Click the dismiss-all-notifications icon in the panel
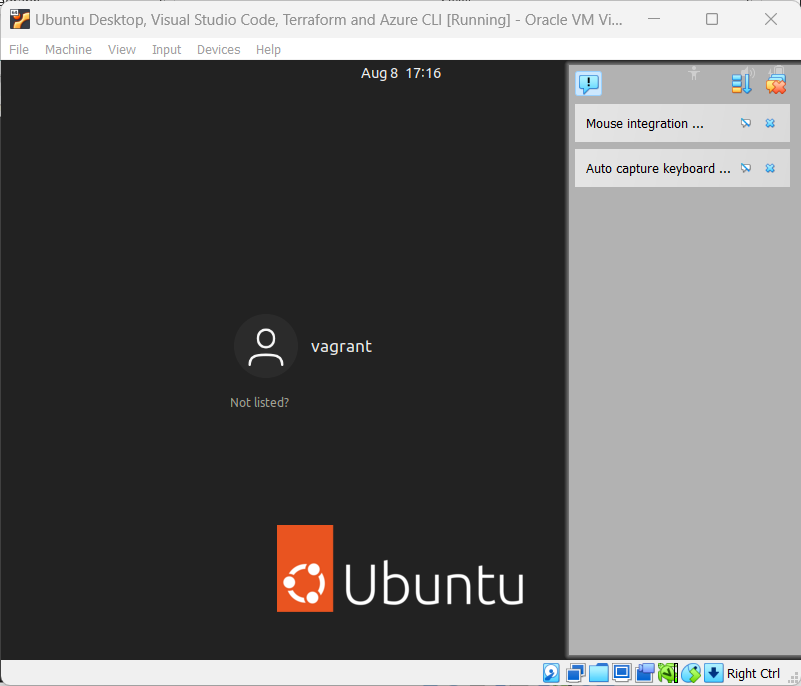Image resolution: width=801 pixels, height=686 pixels. [777, 83]
